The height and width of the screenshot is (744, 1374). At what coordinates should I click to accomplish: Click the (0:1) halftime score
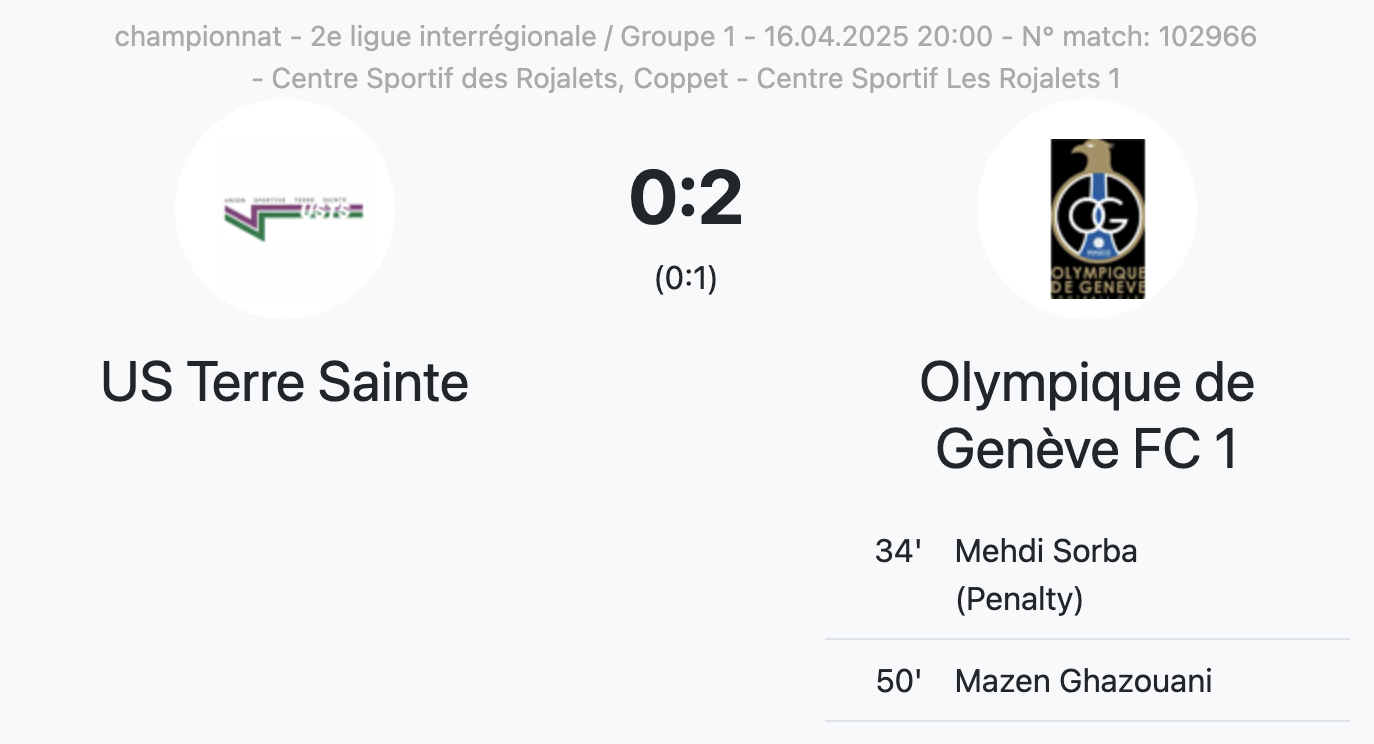point(686,279)
